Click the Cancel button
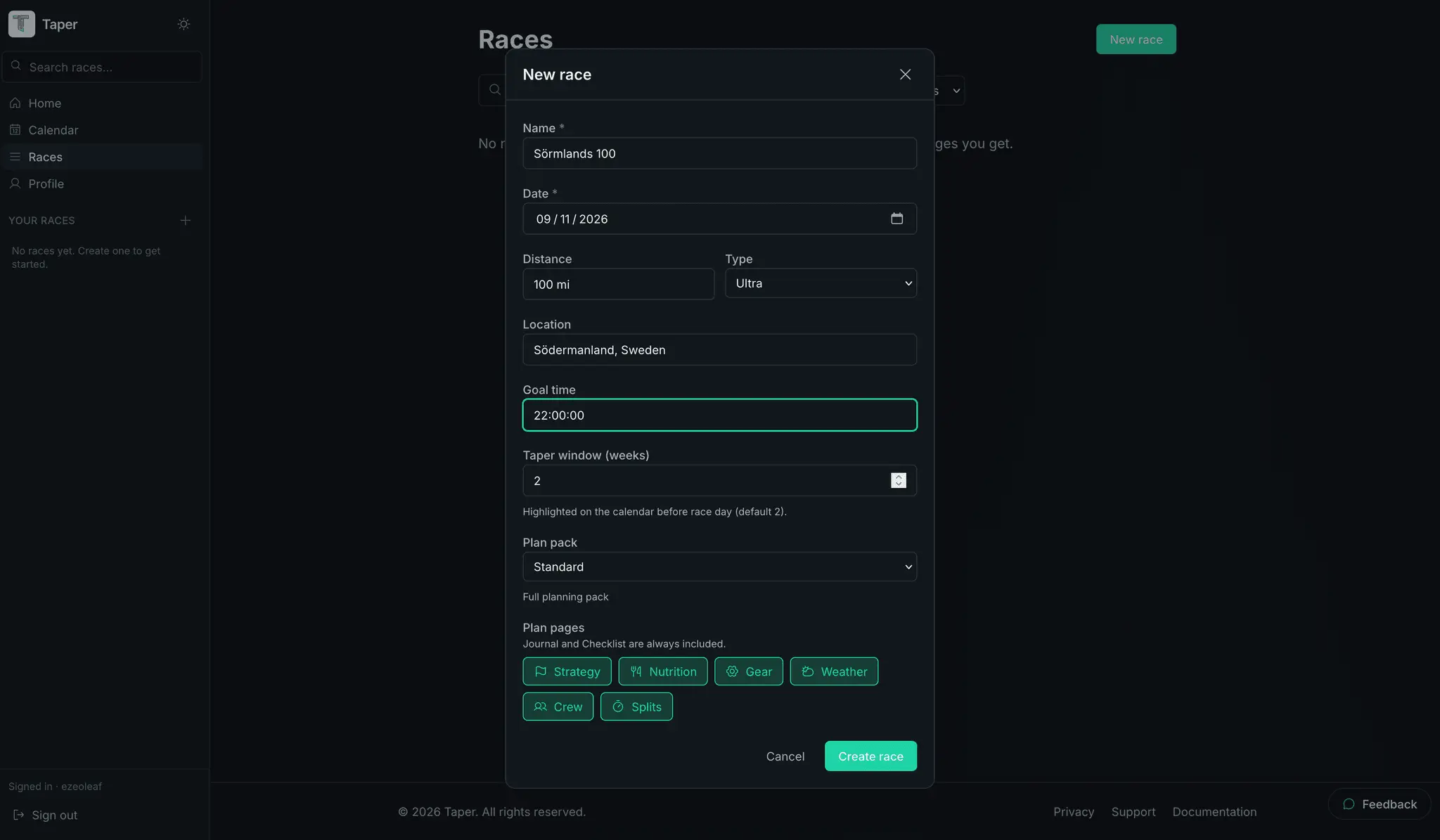This screenshot has height=840, width=1440. 785,756
